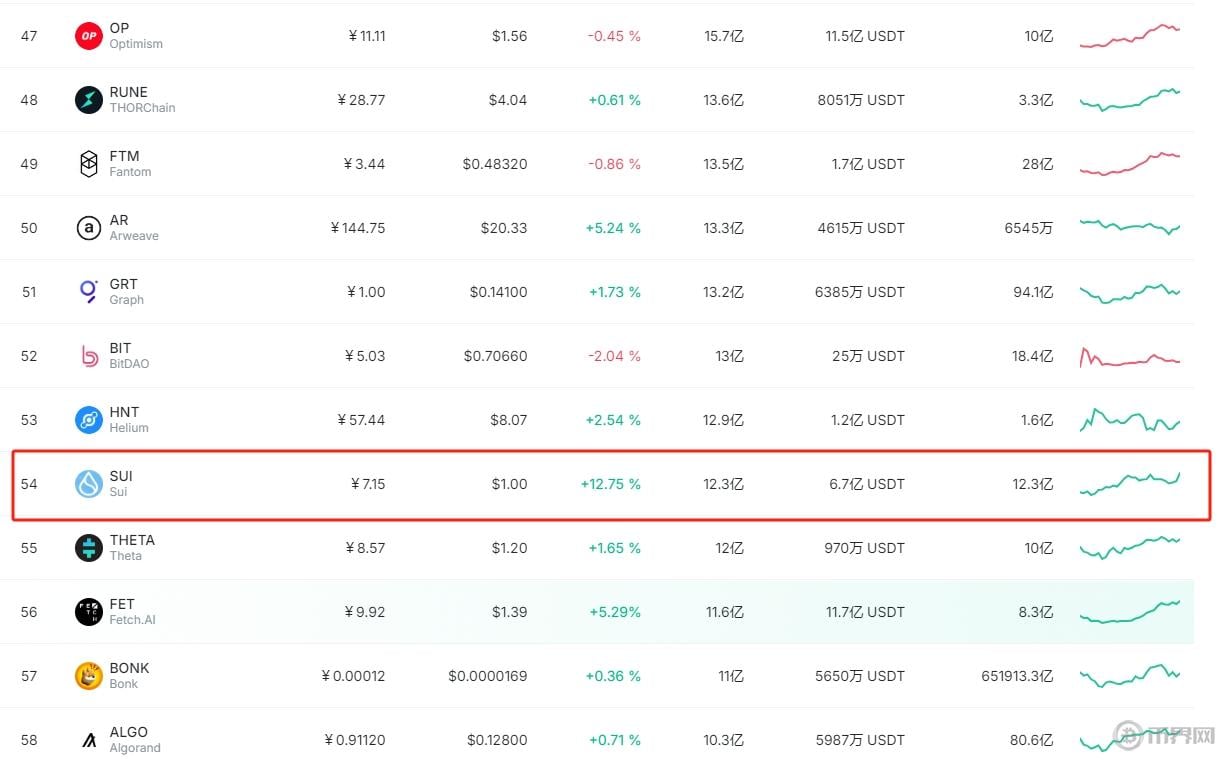
Task: Click the Helium HNT blue icon
Action: coord(89,420)
